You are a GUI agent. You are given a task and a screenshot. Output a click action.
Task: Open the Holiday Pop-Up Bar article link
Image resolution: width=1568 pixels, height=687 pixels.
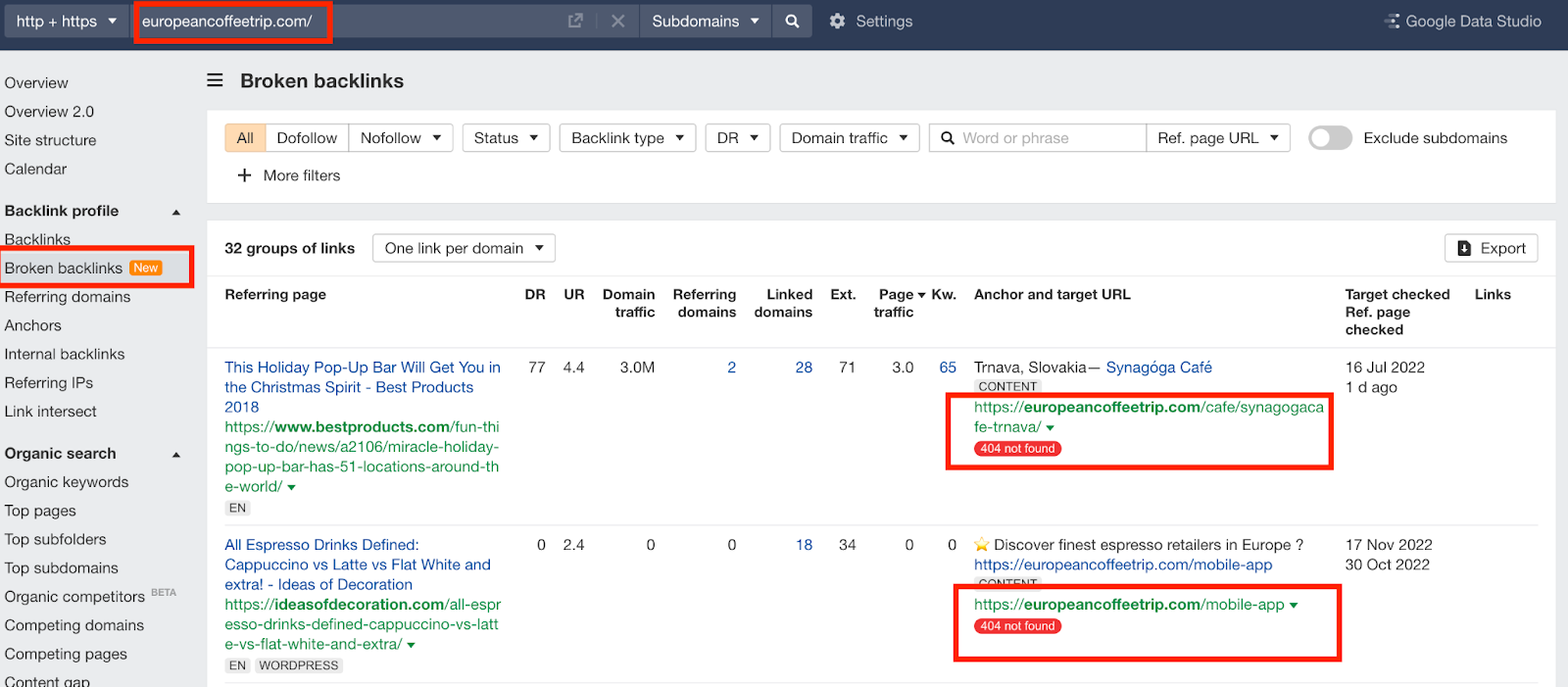pyautogui.click(x=363, y=387)
